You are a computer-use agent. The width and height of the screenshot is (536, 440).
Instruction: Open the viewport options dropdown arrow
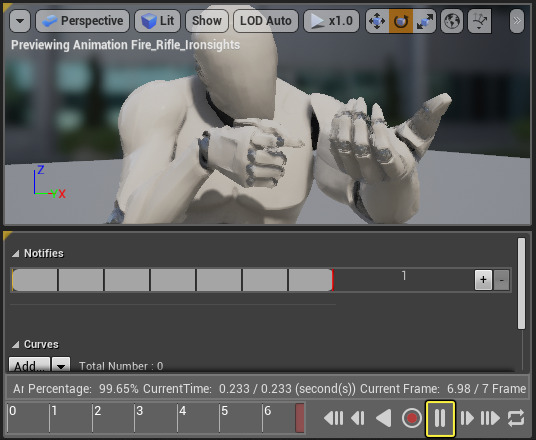20,21
